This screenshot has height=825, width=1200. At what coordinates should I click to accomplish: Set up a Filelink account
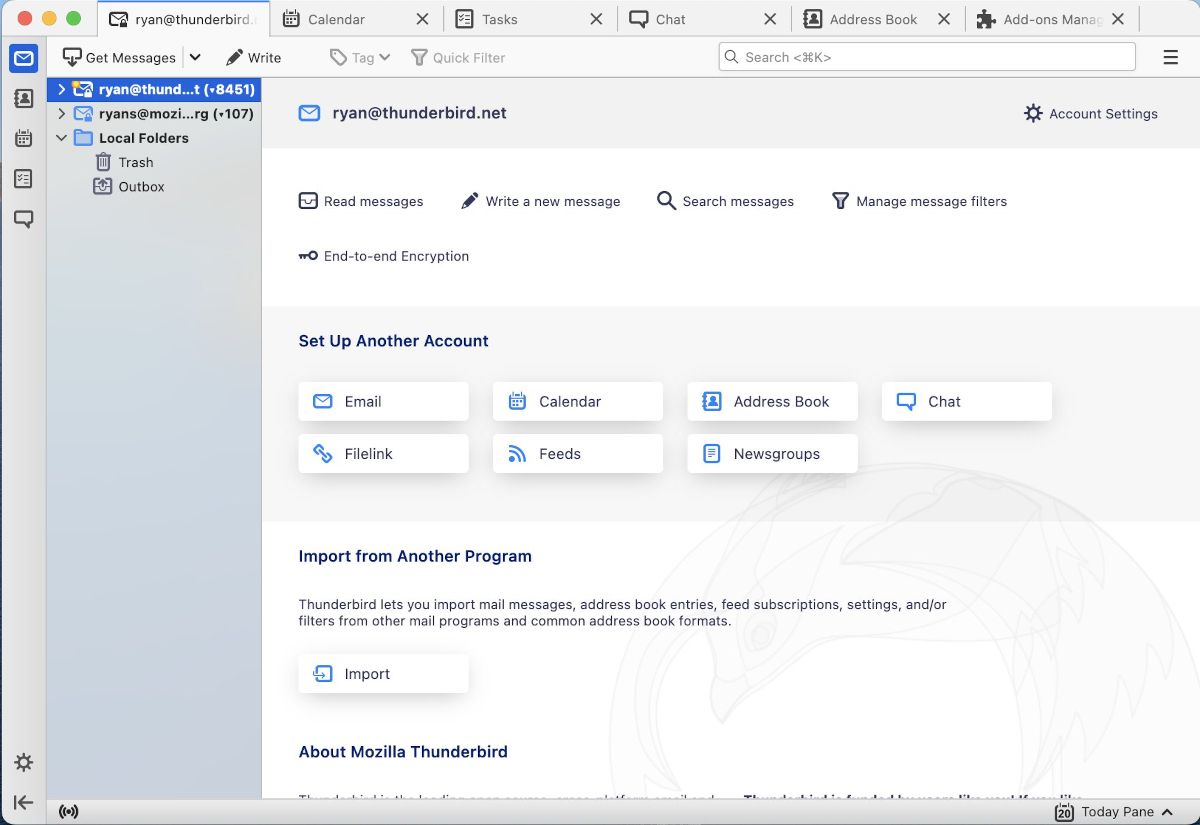tap(383, 453)
